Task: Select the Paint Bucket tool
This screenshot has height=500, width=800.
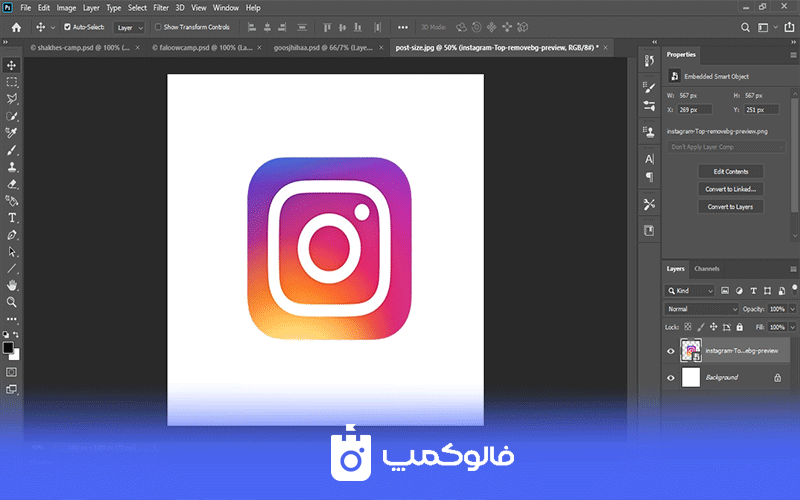Action: click(11, 201)
